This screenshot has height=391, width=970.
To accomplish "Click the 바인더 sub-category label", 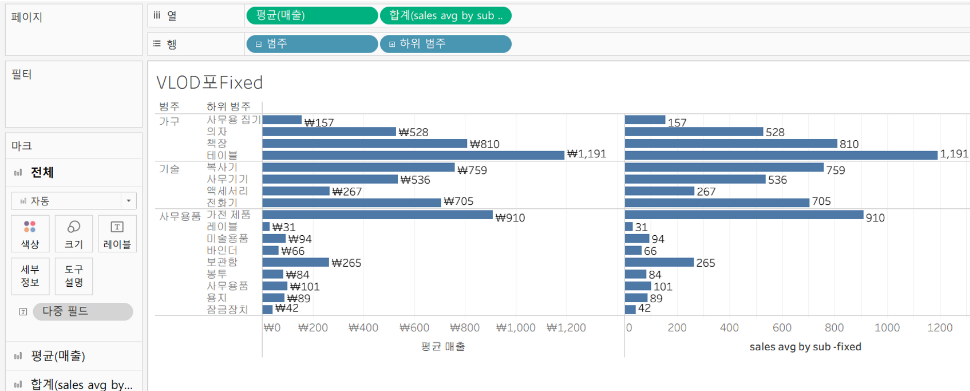I will point(222,250).
